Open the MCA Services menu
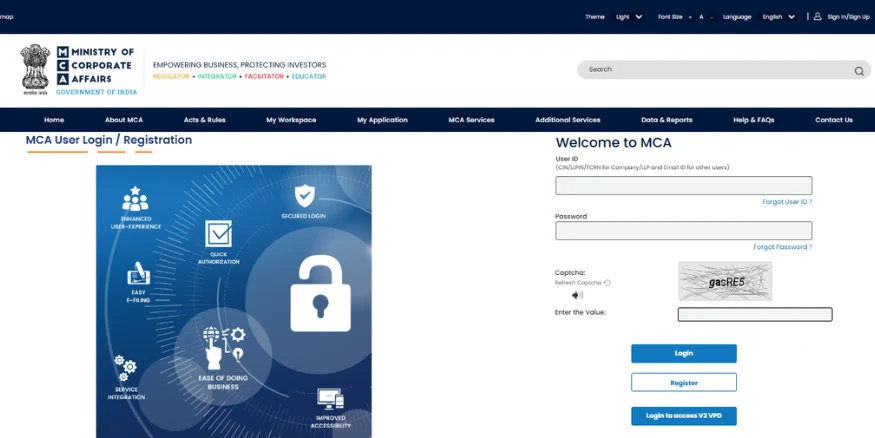 tap(472, 120)
